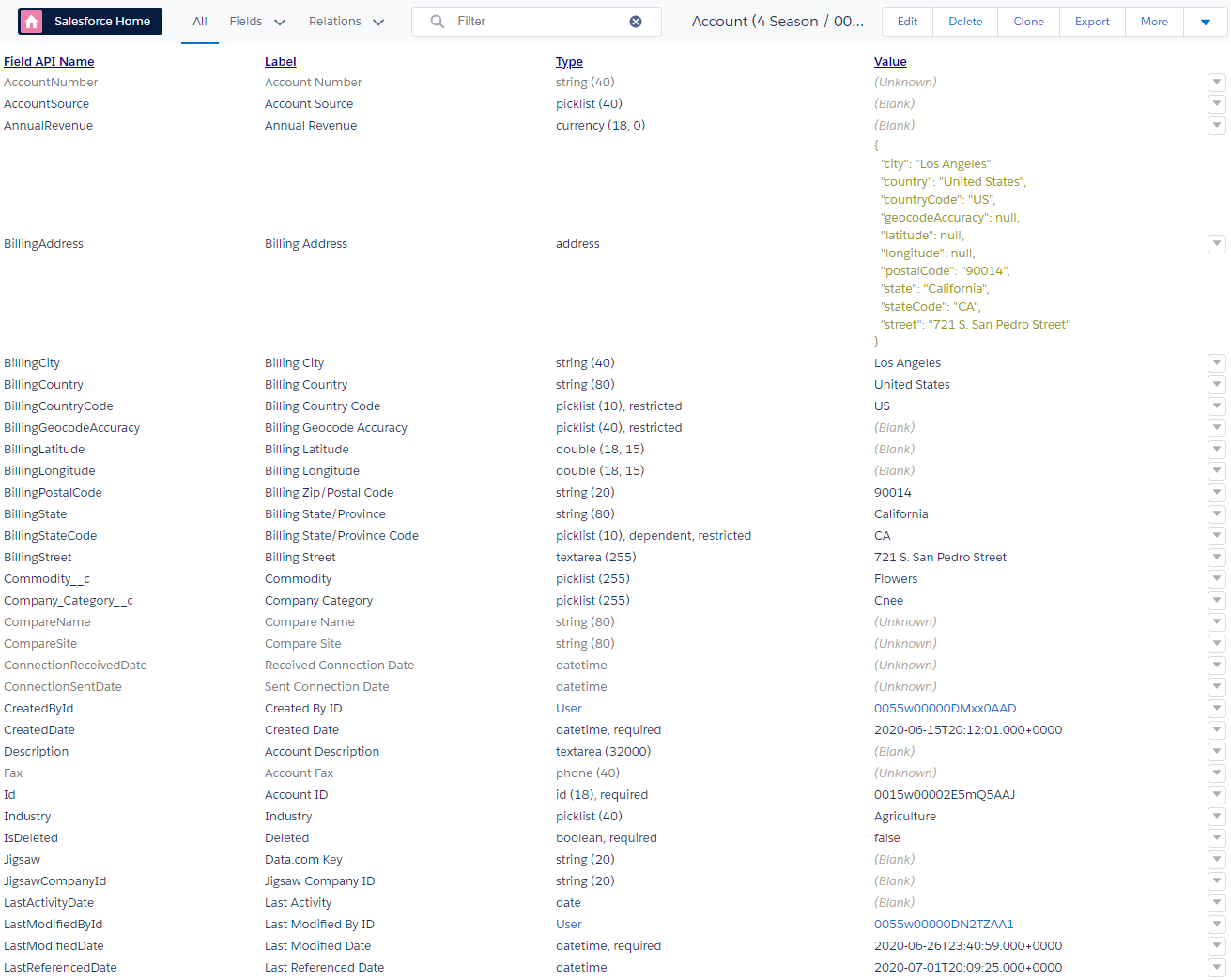Image resolution: width=1231 pixels, height=980 pixels.
Task: Sort by Field API Name column header
Action: (x=49, y=61)
